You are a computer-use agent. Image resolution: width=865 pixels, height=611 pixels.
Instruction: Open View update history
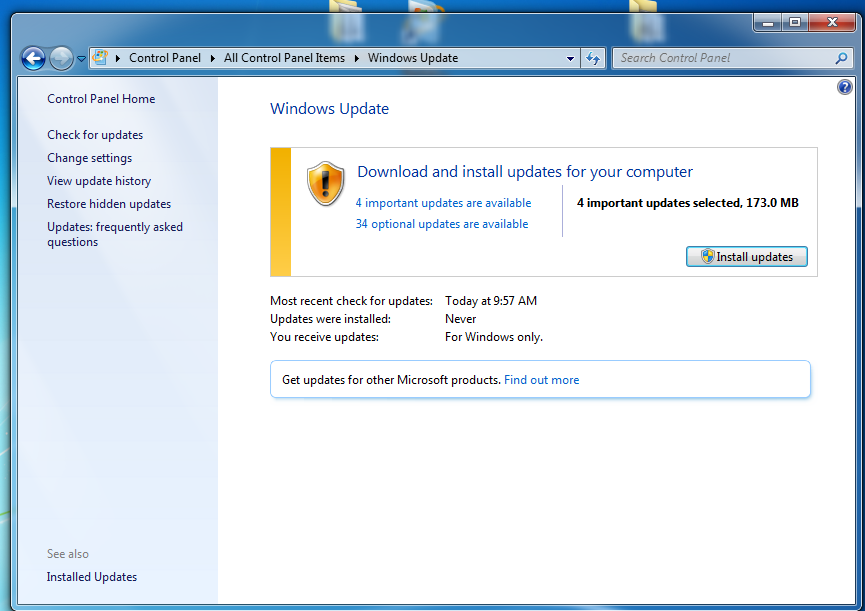[x=99, y=181]
